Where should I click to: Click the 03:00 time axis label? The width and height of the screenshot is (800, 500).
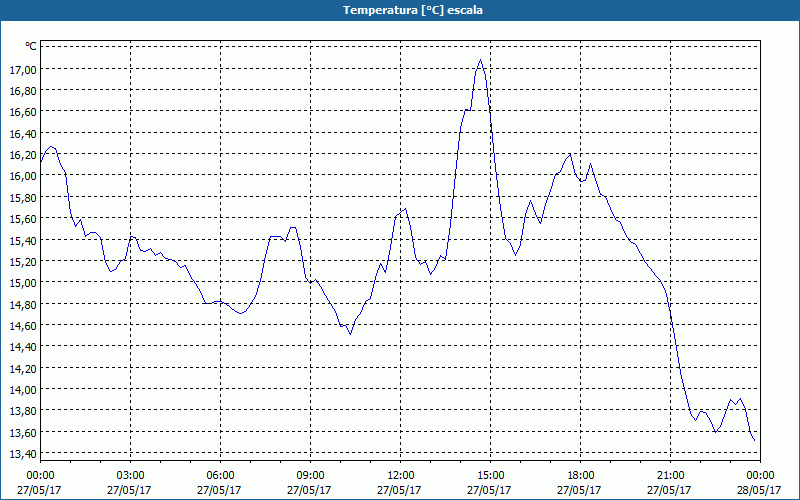[131, 476]
